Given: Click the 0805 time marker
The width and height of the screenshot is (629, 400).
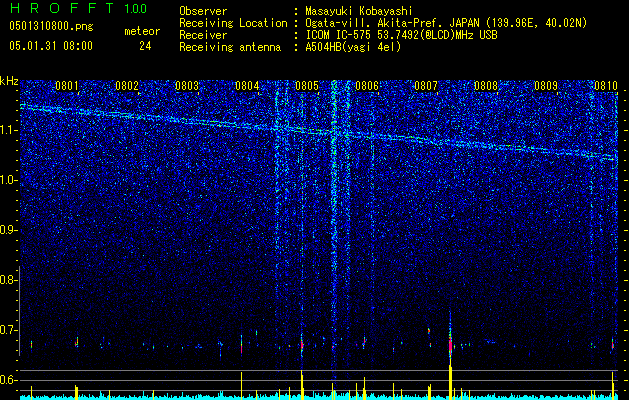Looking at the screenshot, I should [x=306, y=86].
